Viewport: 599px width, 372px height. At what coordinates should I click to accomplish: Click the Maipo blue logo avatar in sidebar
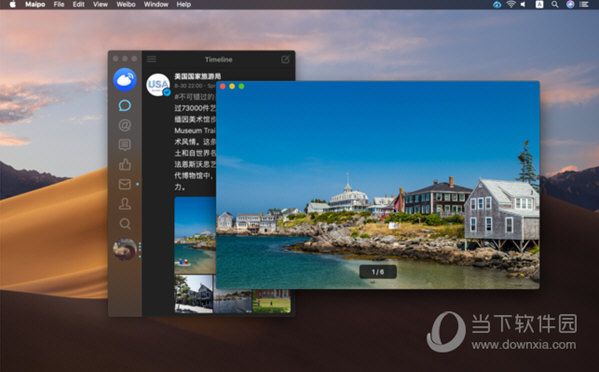tap(125, 79)
